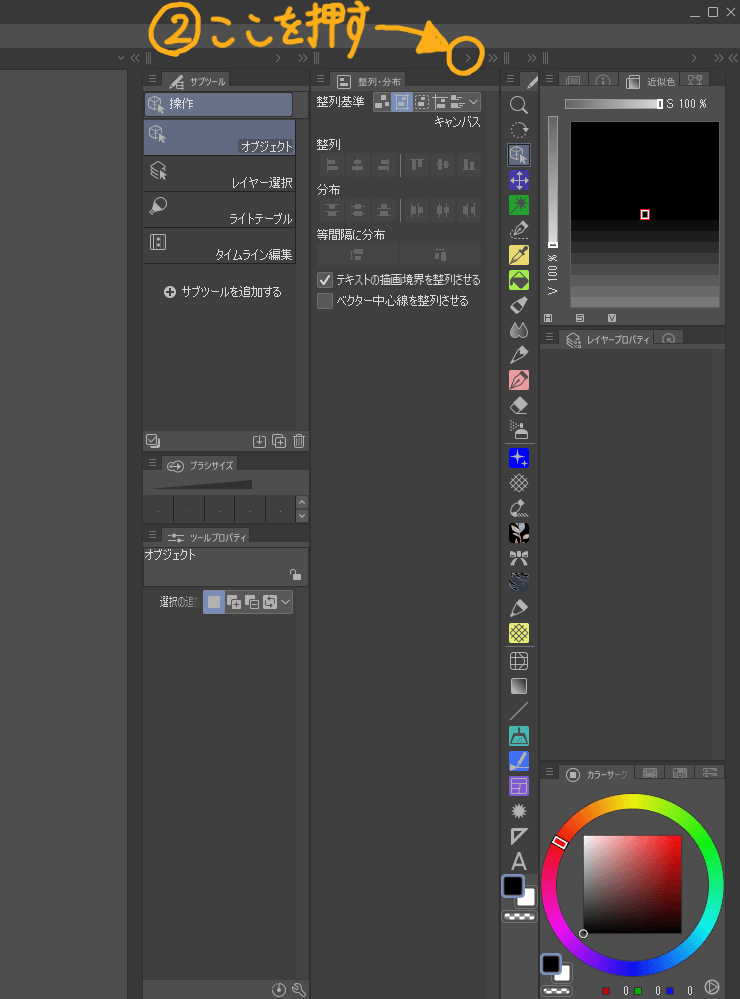Image resolution: width=740 pixels, height=999 pixels.
Task: Switch to the 整列・分布 tab
Action: (370, 82)
